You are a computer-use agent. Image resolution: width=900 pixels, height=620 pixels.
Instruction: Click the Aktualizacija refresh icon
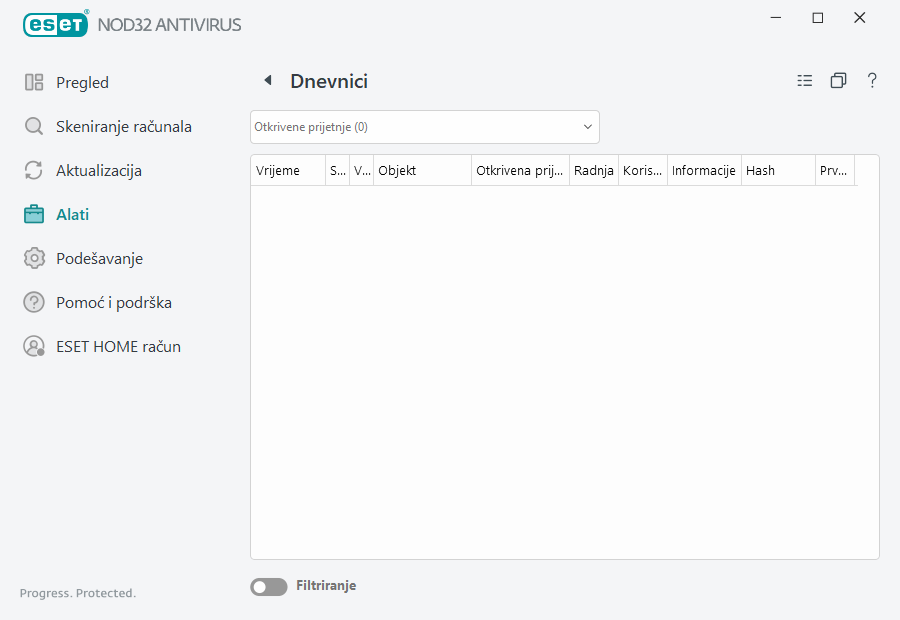pyautogui.click(x=33, y=170)
